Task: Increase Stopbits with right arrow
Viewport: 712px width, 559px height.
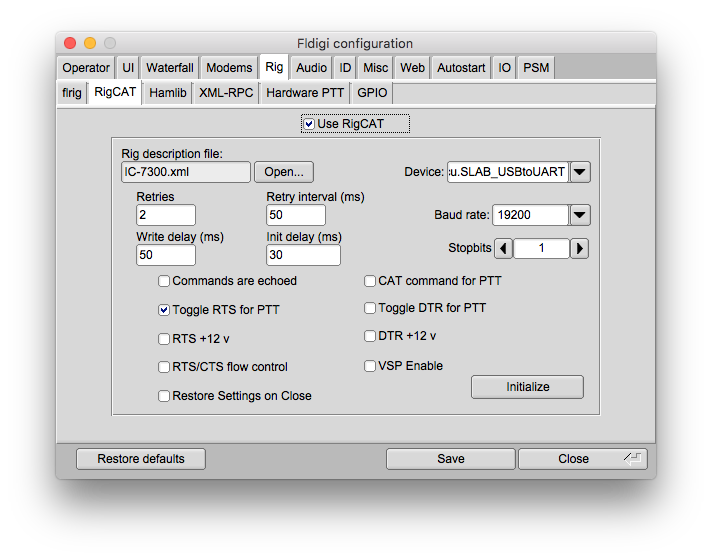Action: 579,248
